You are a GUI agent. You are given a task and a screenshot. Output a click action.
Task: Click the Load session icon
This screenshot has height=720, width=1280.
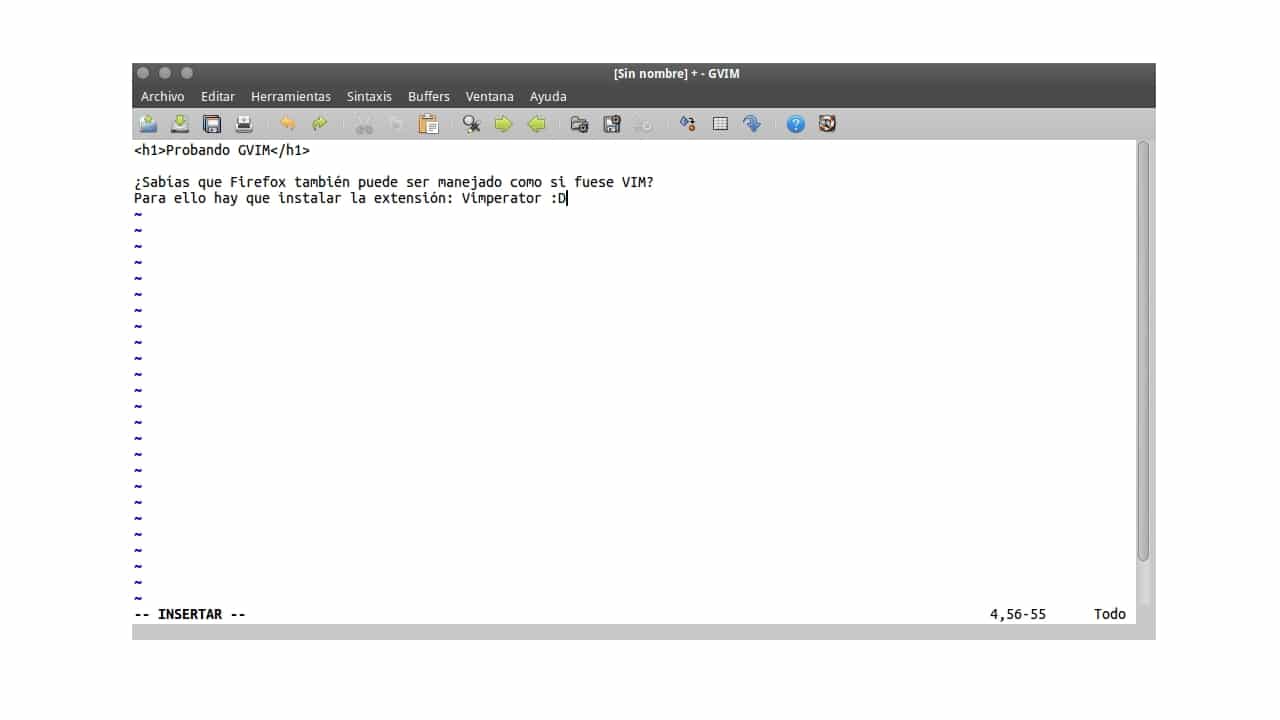coord(580,124)
